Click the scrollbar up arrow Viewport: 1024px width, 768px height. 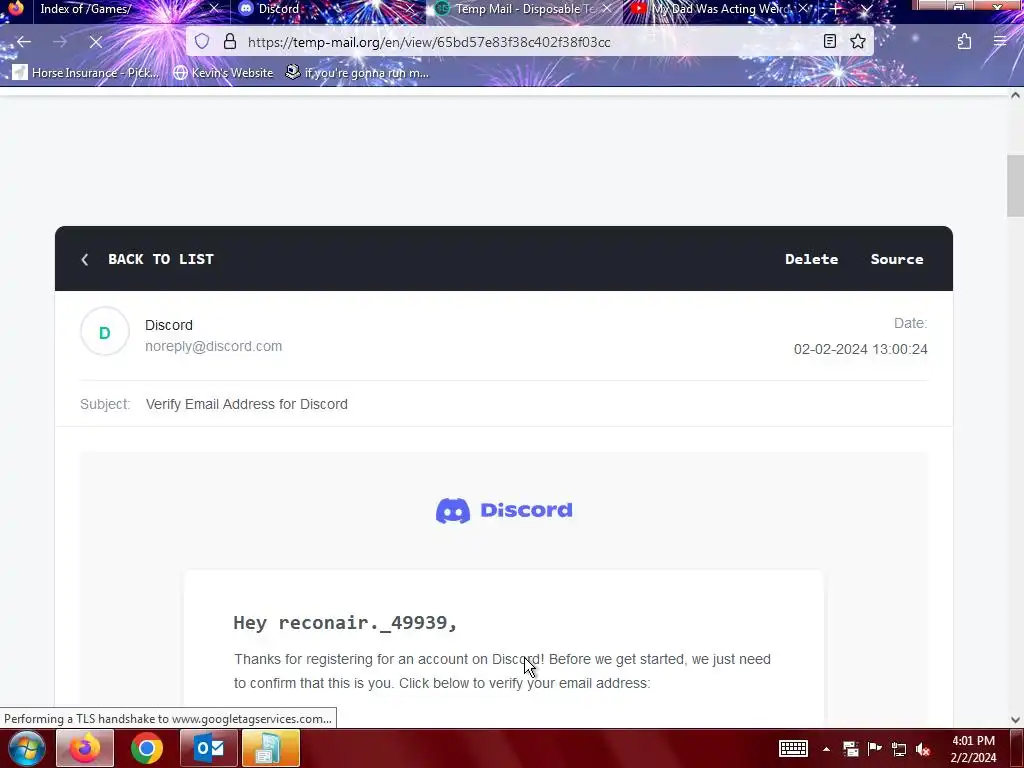[1015, 95]
